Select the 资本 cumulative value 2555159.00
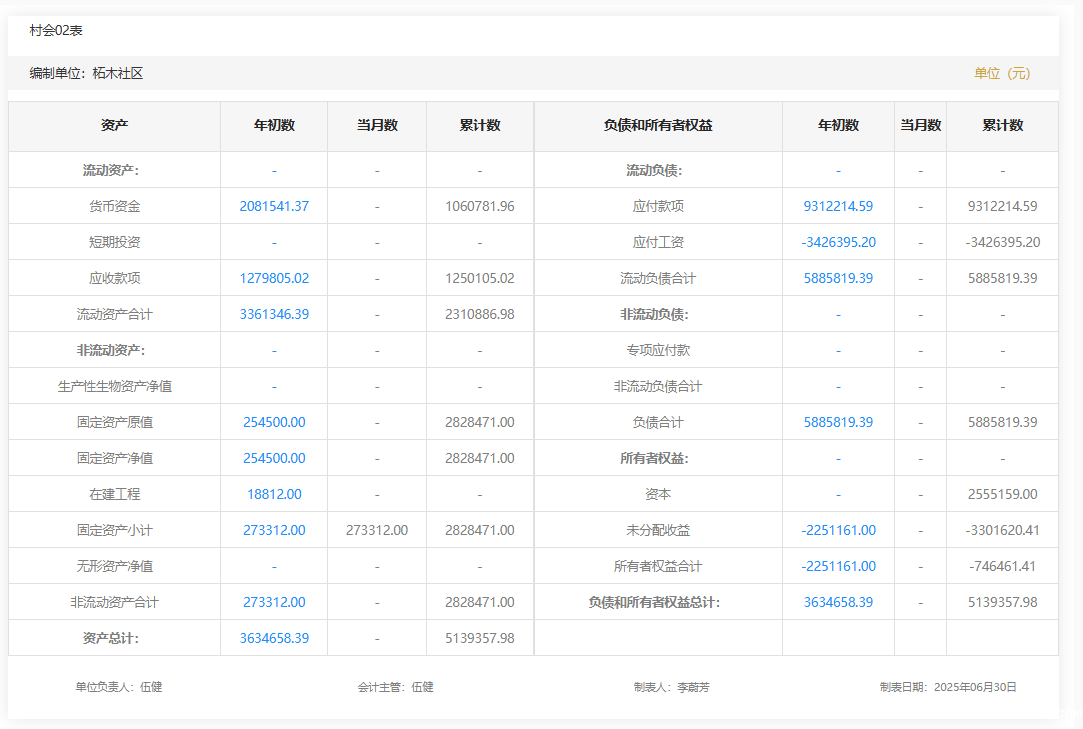 point(1002,494)
